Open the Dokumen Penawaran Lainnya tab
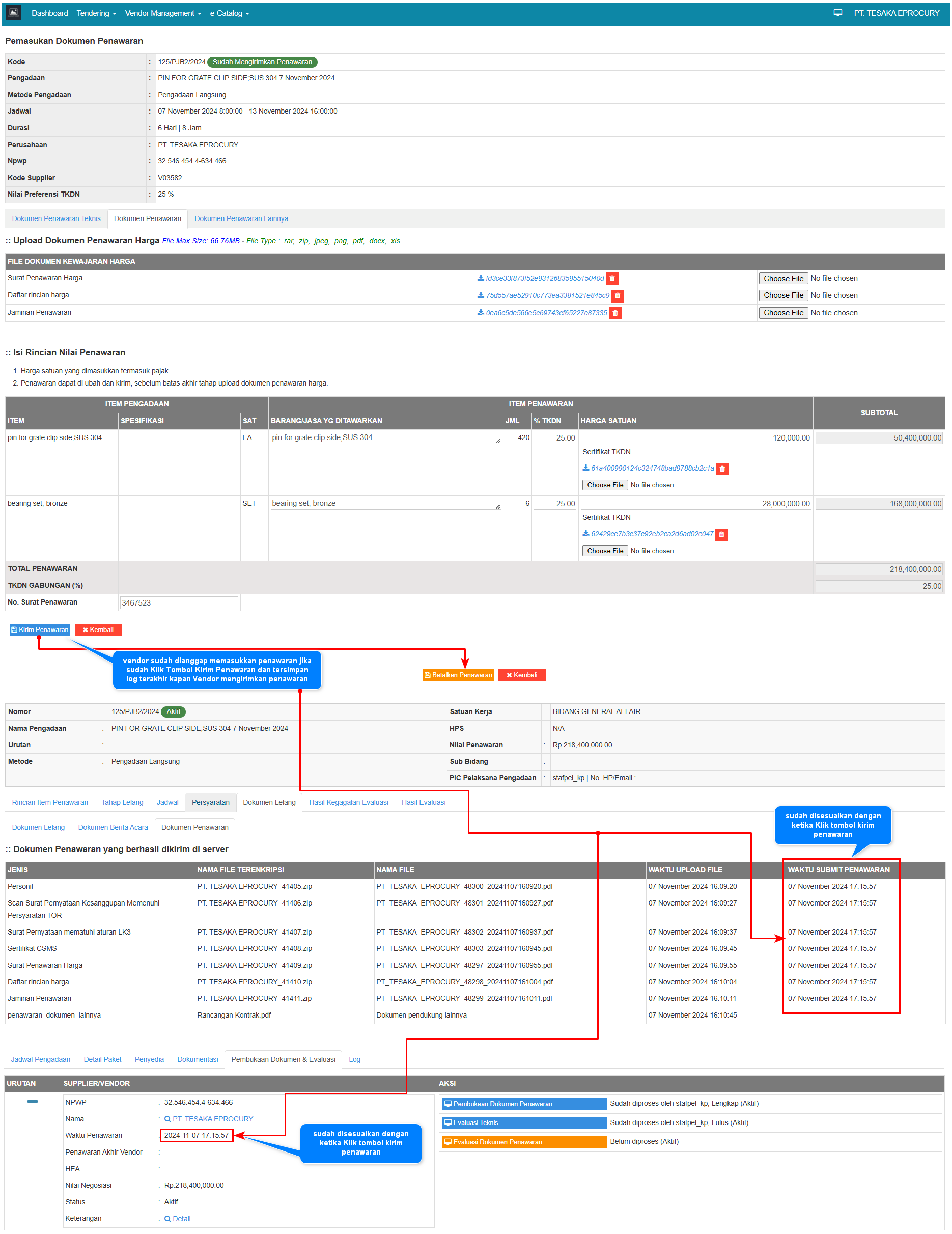952x1234 pixels. click(x=241, y=218)
